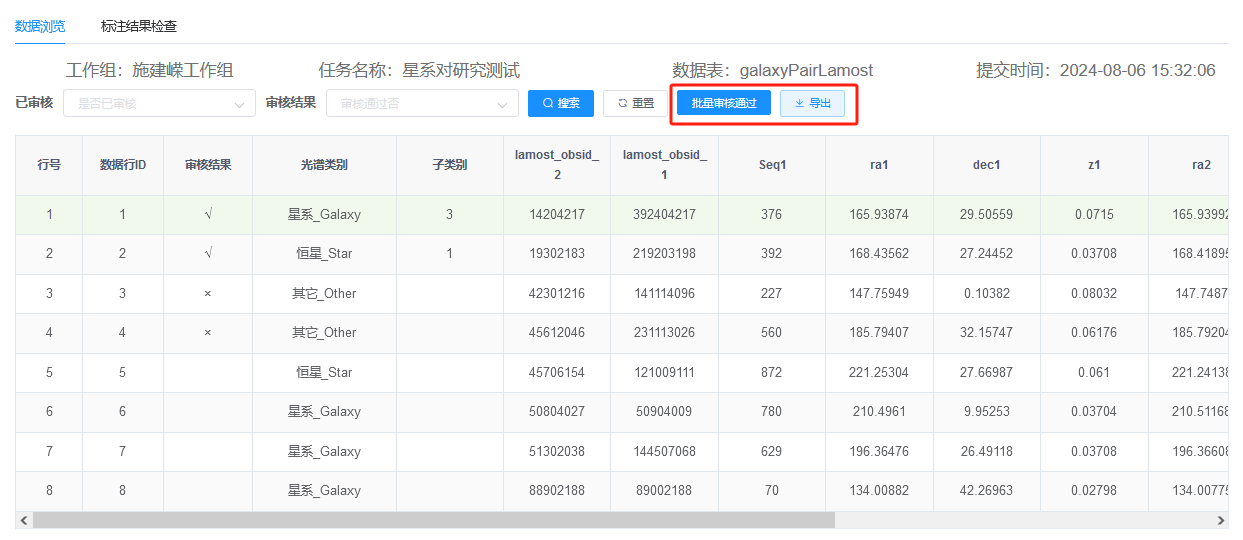Screen dimensions: 1243x540
Task: Click the left arrow of horizontal scrollbar
Action: coord(24,520)
